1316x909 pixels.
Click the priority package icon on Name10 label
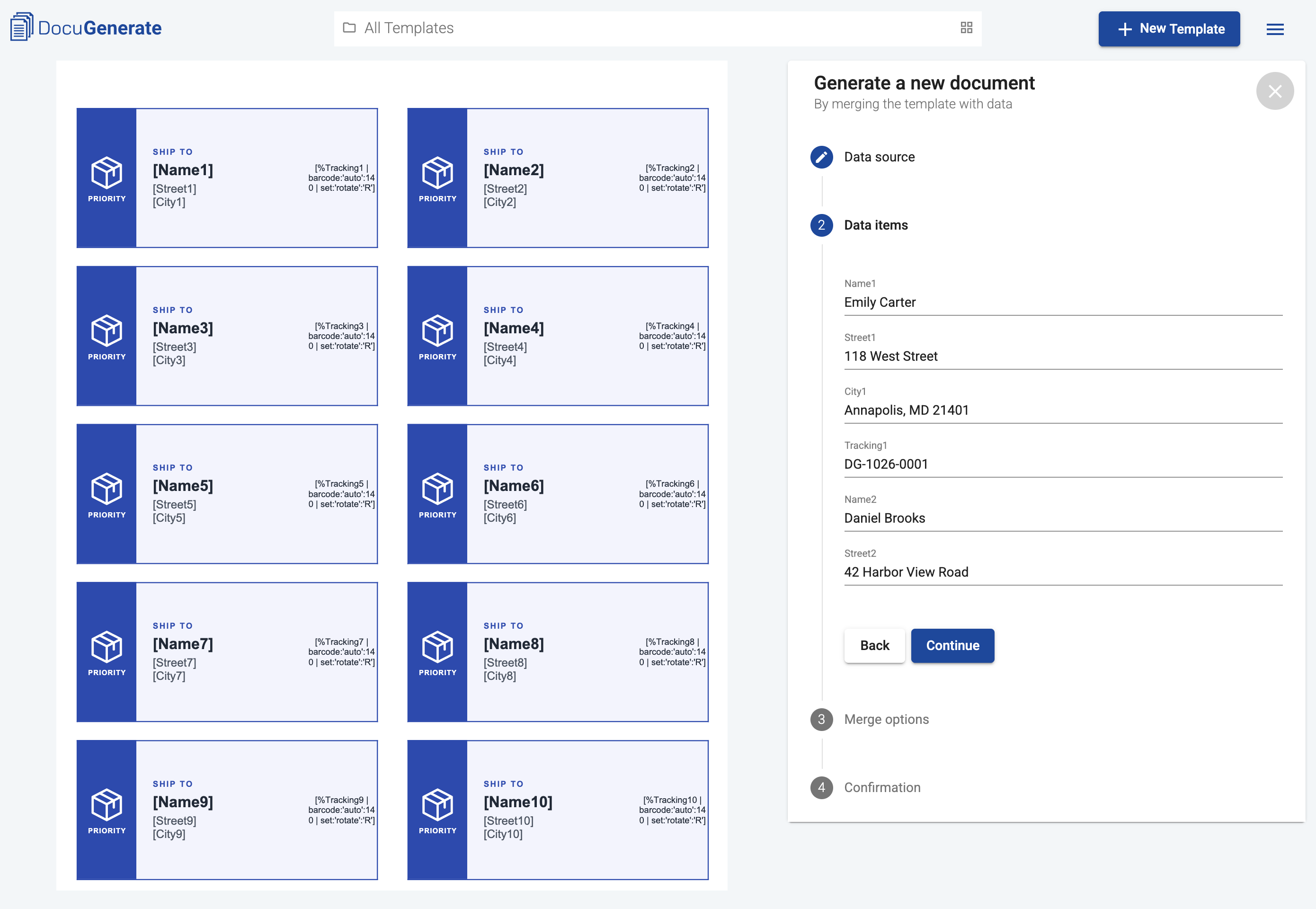pyautogui.click(x=437, y=804)
